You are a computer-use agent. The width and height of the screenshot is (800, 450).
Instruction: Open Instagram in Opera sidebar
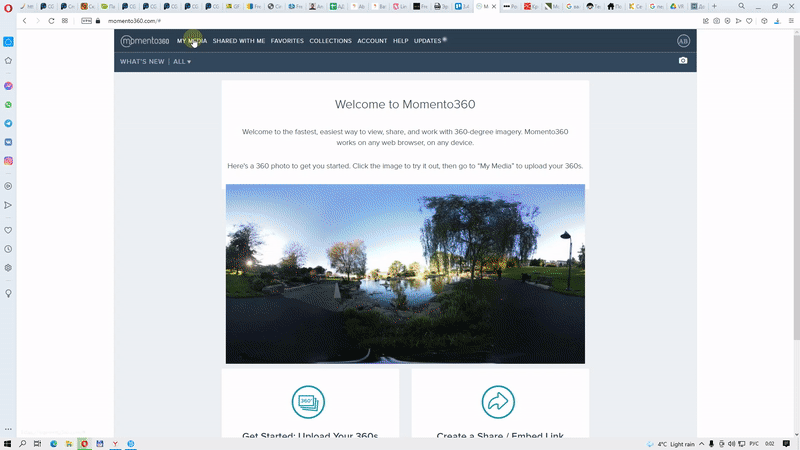[8, 161]
